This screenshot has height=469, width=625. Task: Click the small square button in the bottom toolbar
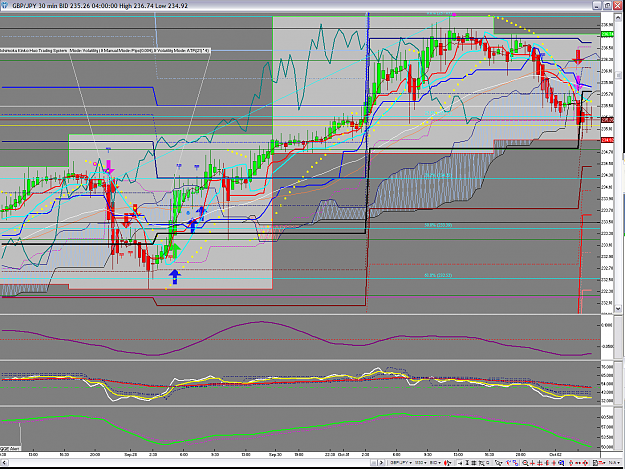373,463
